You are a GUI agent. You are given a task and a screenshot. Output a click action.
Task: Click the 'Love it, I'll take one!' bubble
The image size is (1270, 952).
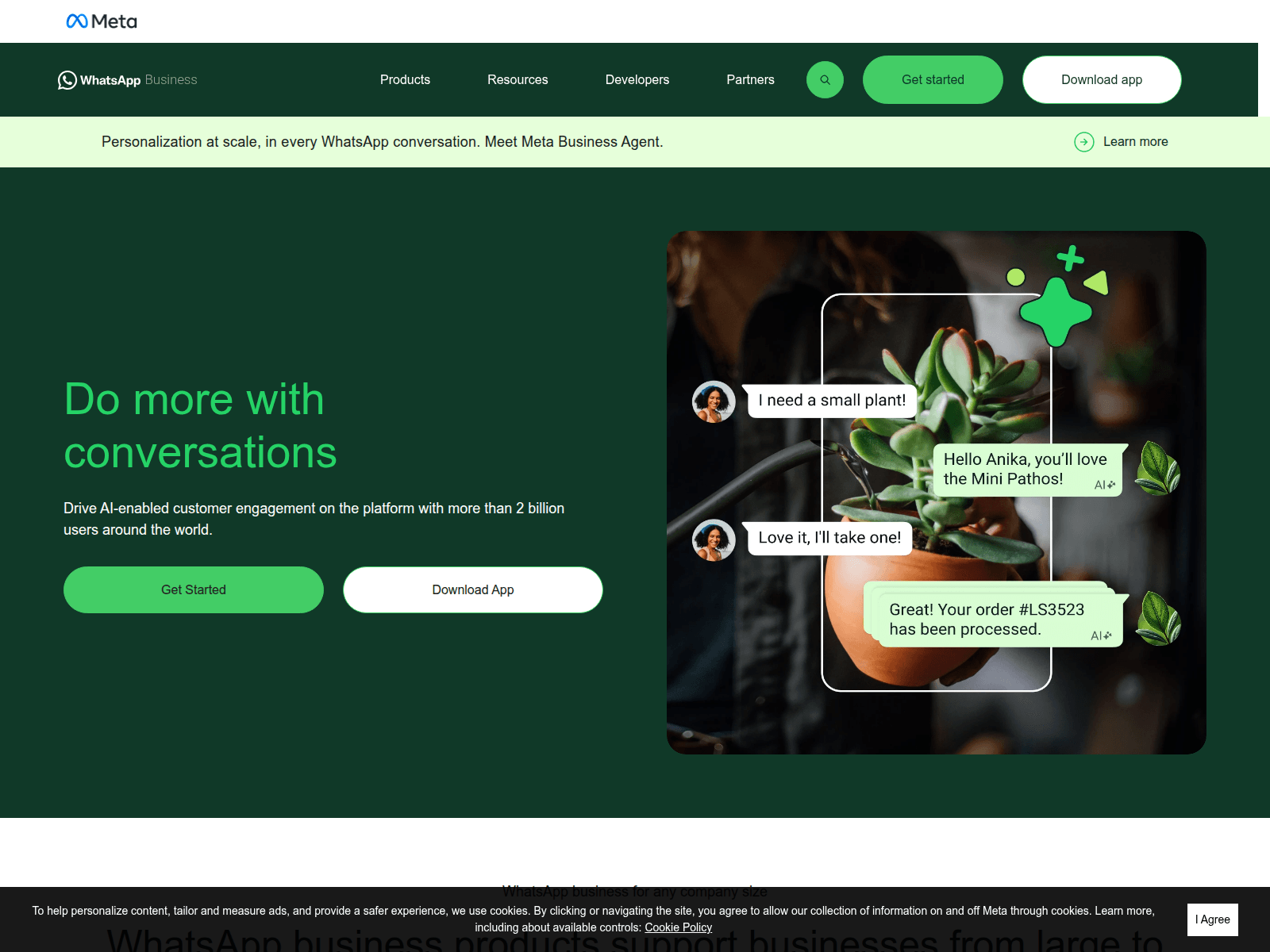click(x=829, y=538)
